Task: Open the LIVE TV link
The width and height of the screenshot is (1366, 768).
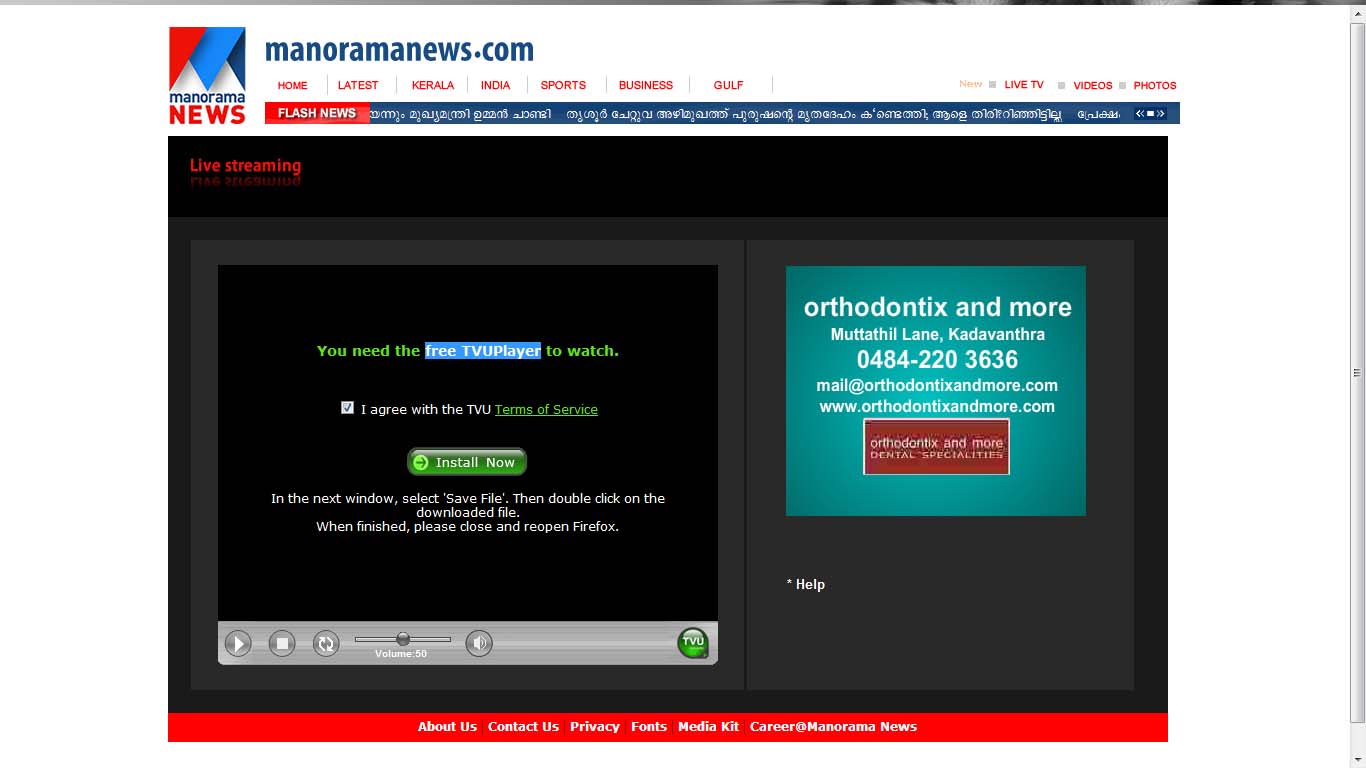Action: [x=1024, y=85]
